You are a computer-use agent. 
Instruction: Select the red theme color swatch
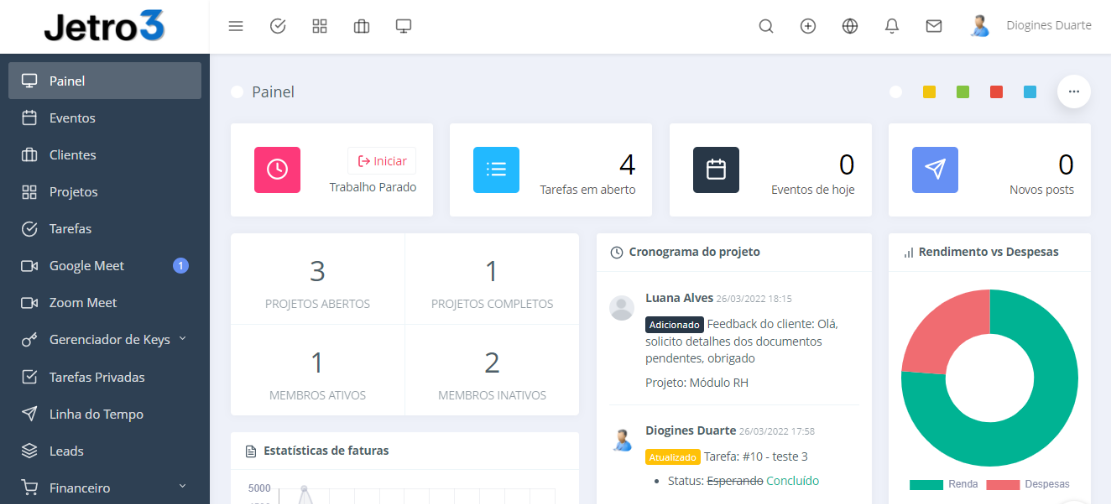tap(996, 92)
